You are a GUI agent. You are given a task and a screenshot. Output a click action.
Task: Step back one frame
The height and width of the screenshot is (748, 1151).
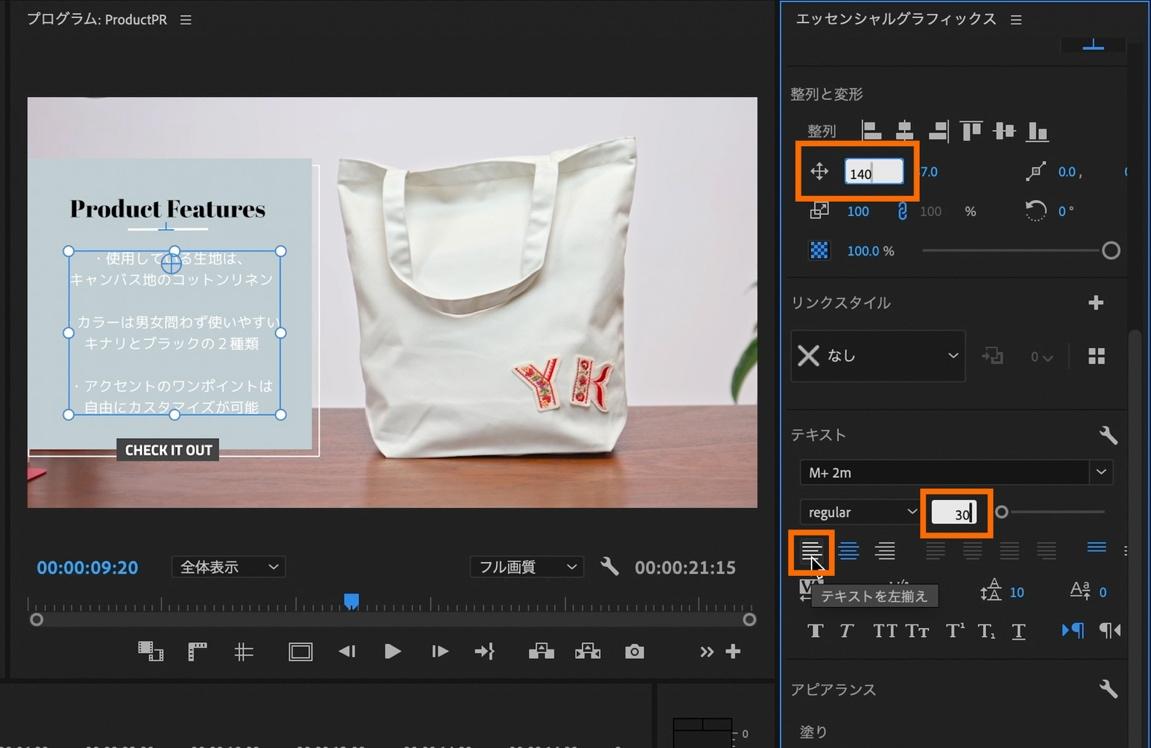(x=346, y=651)
